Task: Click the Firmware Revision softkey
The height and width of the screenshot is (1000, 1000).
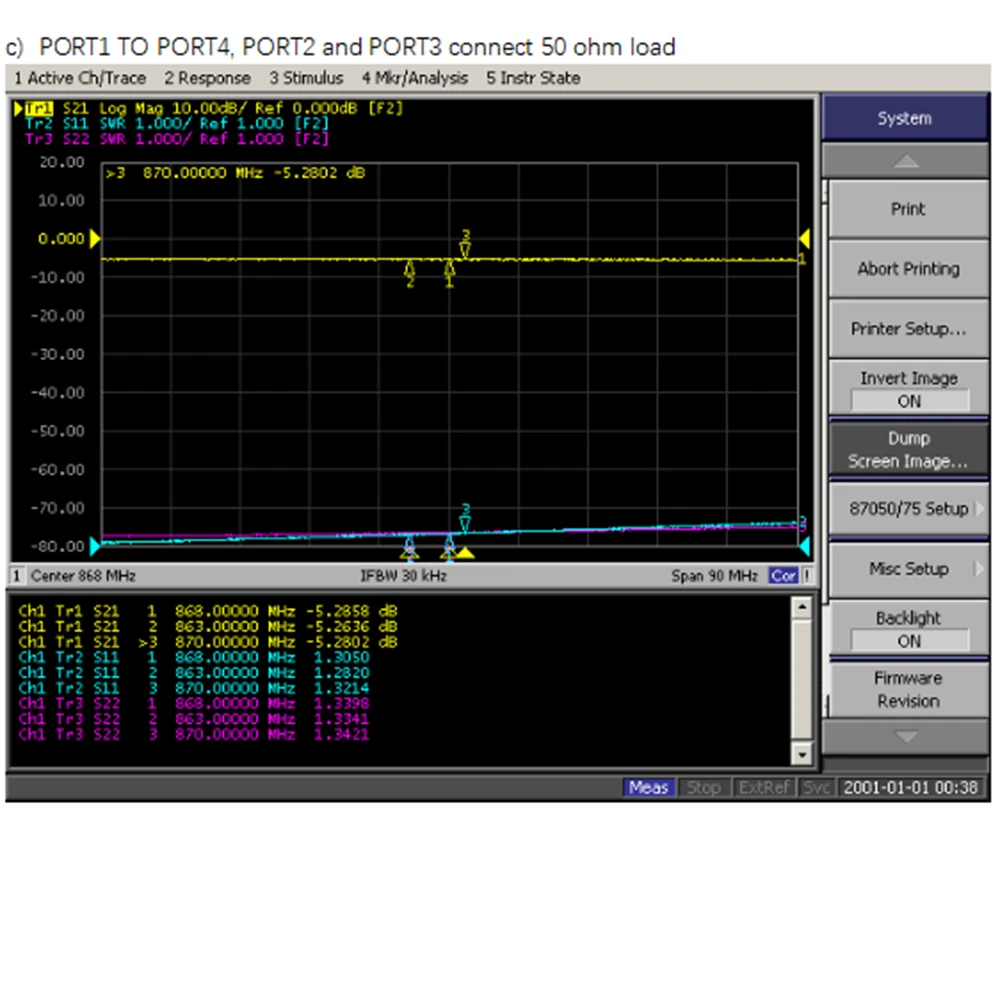Action: pos(908,689)
